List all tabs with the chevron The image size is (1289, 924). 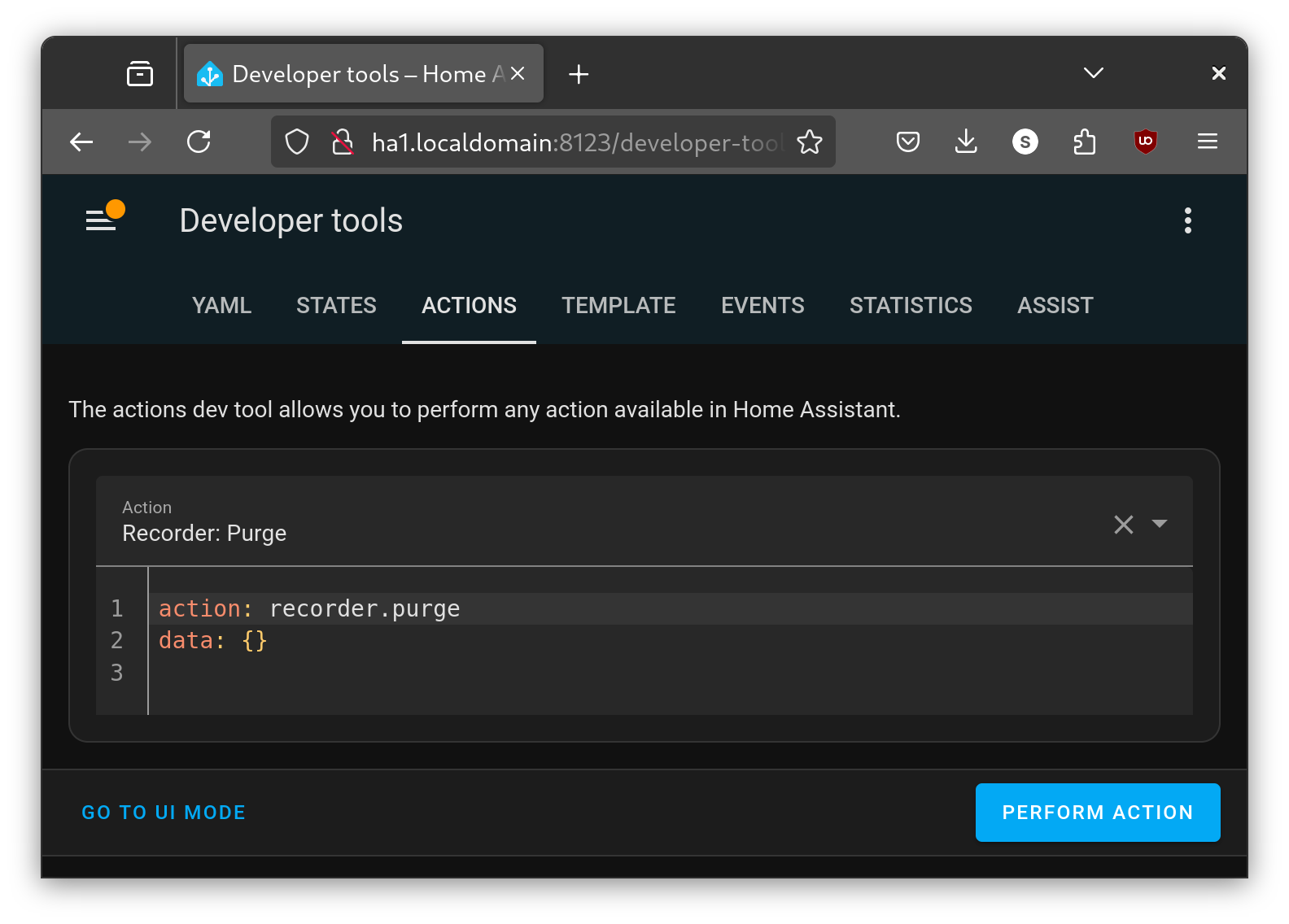(1093, 73)
